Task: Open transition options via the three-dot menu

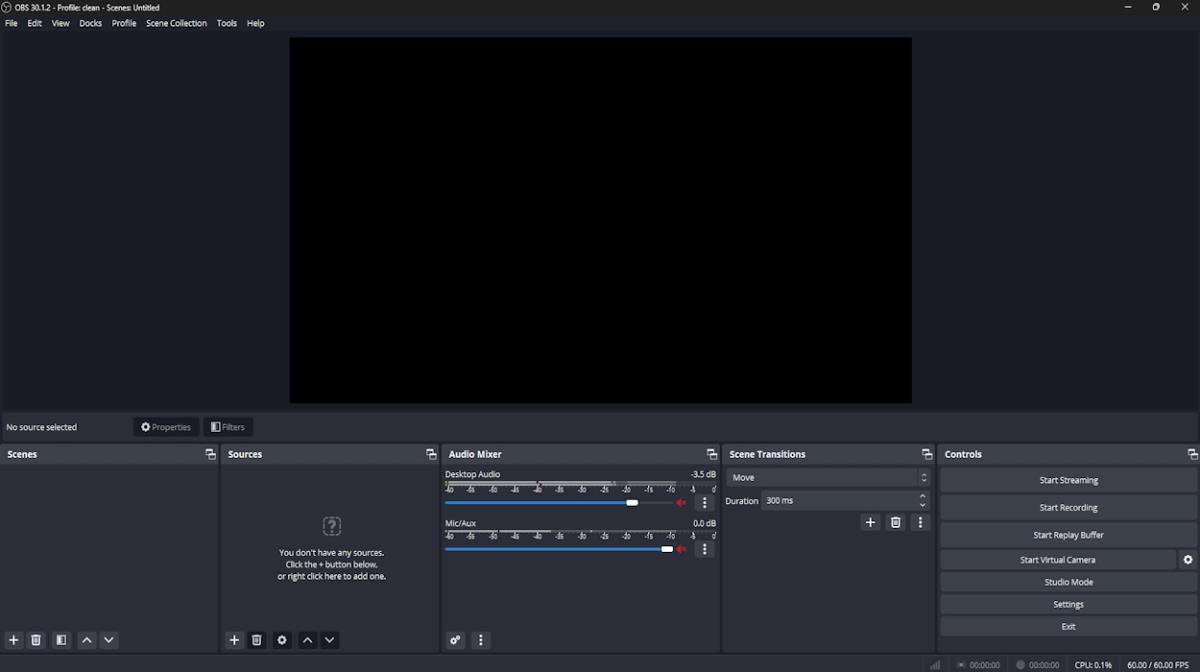Action: 920,522
